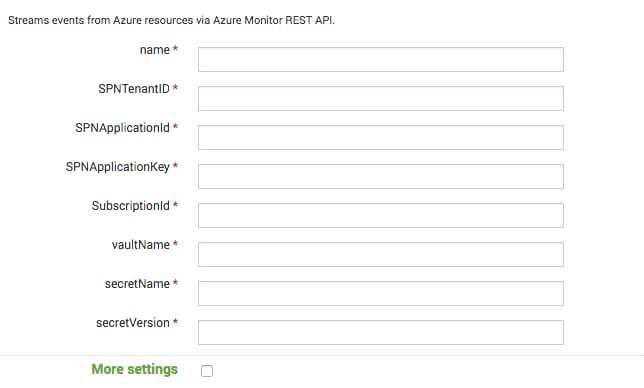The width and height of the screenshot is (644, 388).
Task: Click into the SPNApplicationKey field
Action: (x=381, y=177)
